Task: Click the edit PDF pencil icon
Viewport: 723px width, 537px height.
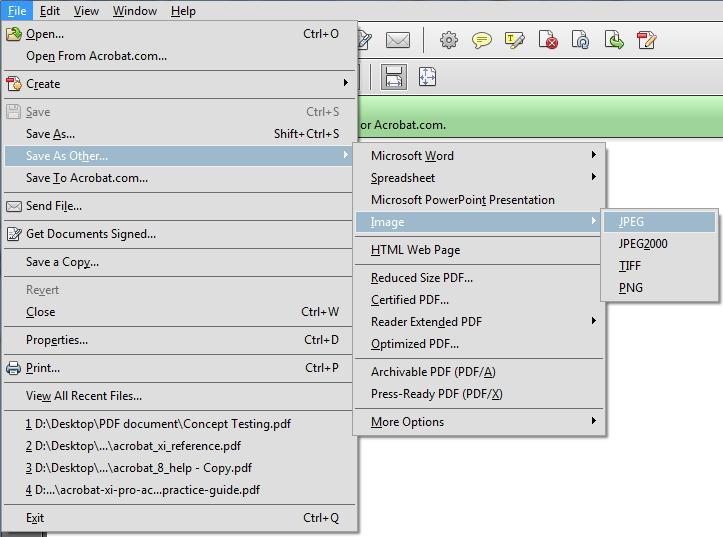Action: coord(646,40)
